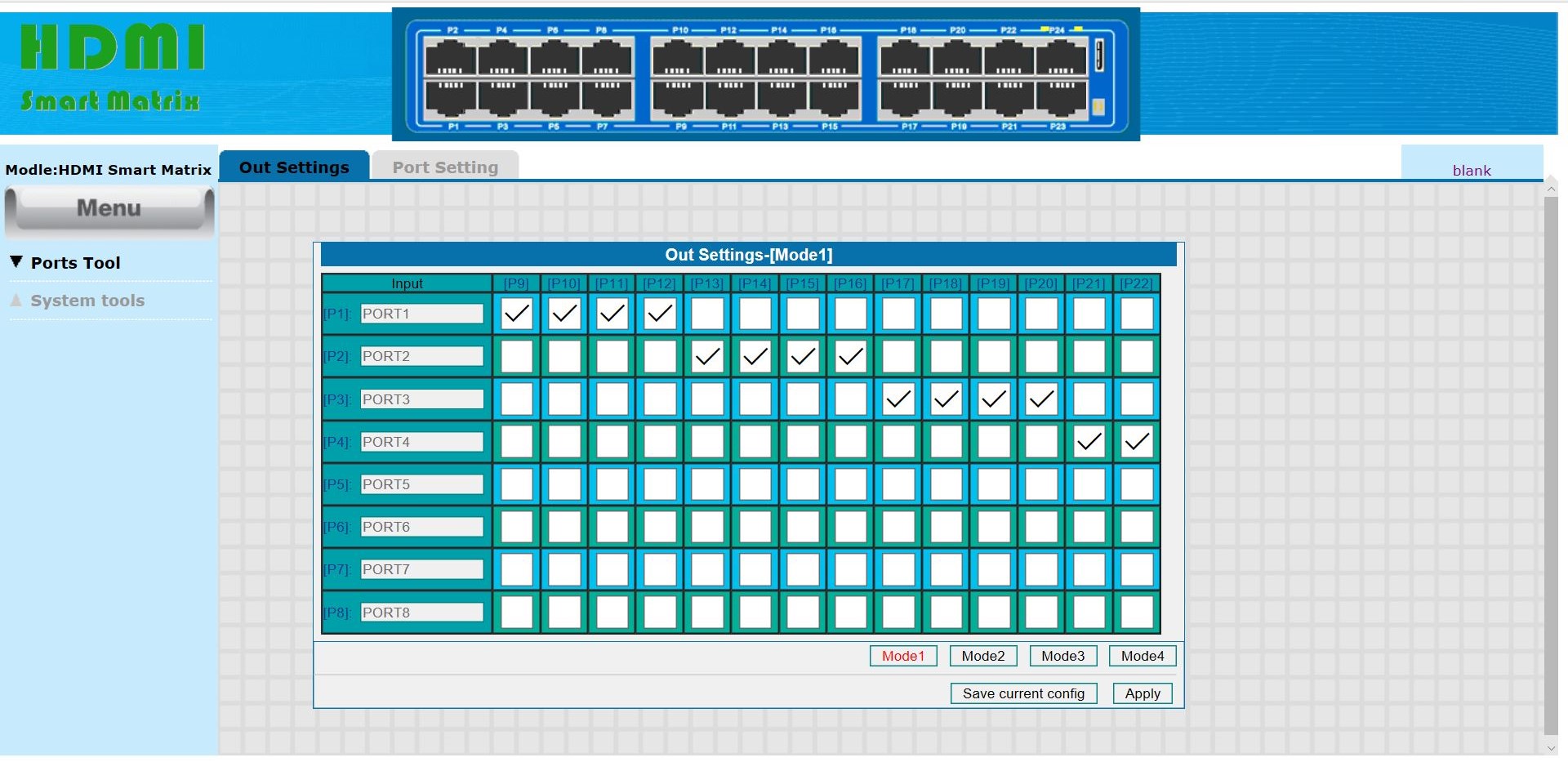Click the P8 port jack in diagram
This screenshot has width=1568, height=762.
606,58
